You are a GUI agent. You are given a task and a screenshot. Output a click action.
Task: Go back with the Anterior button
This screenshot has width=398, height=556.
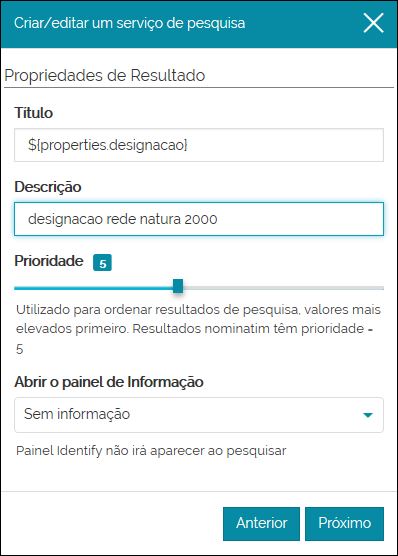[261, 524]
